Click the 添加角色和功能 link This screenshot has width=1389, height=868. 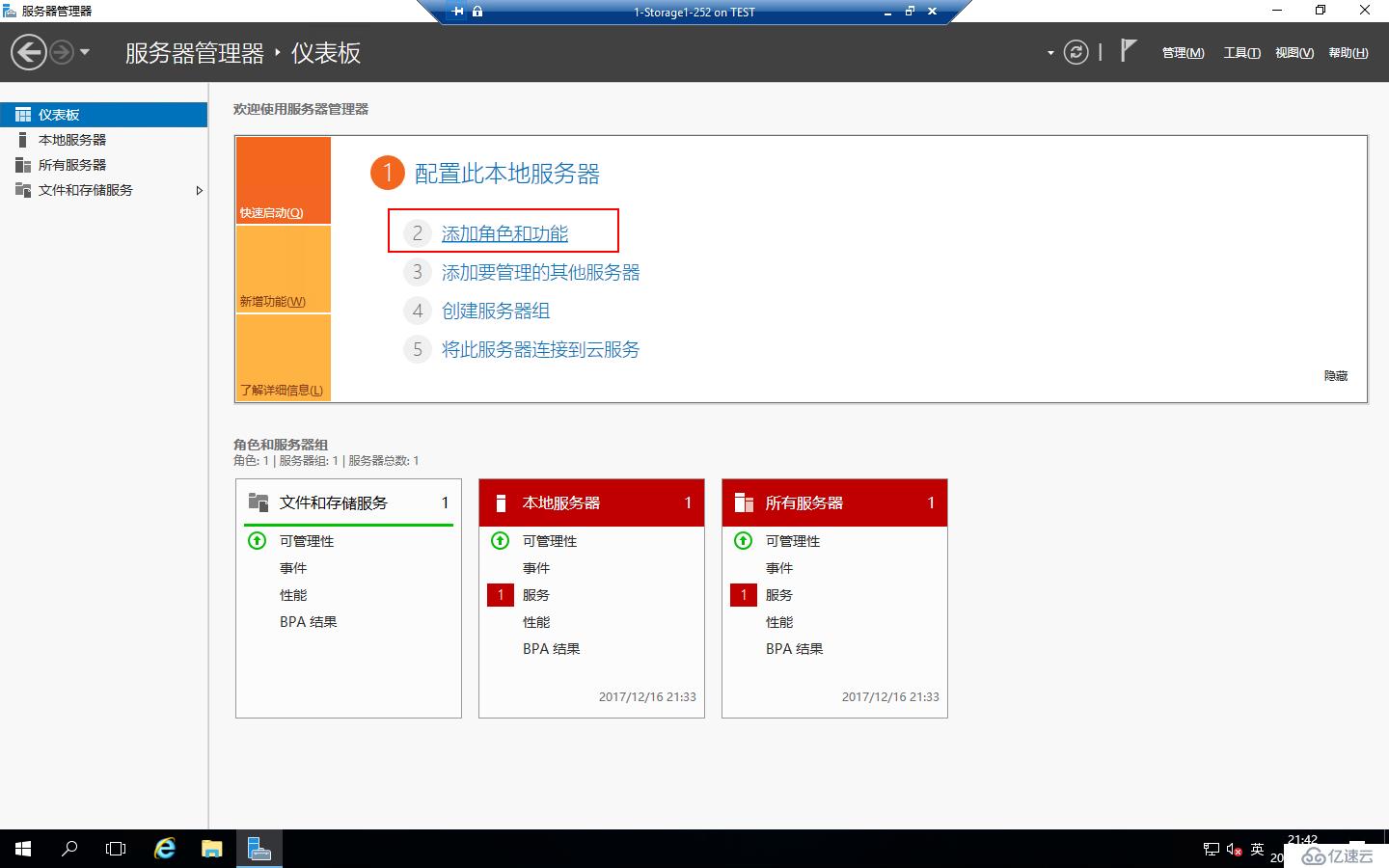(504, 233)
